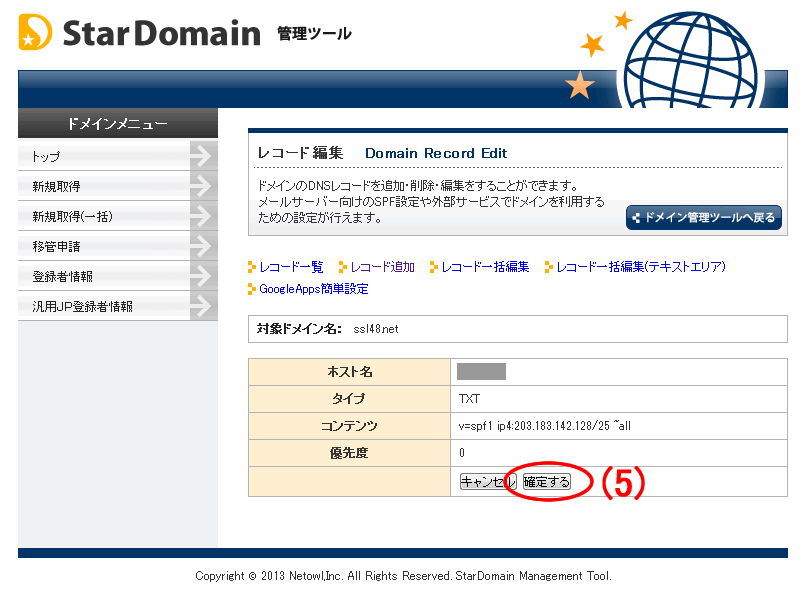Click the masked host name value
Screen dimensions: 808x592
[481, 371]
